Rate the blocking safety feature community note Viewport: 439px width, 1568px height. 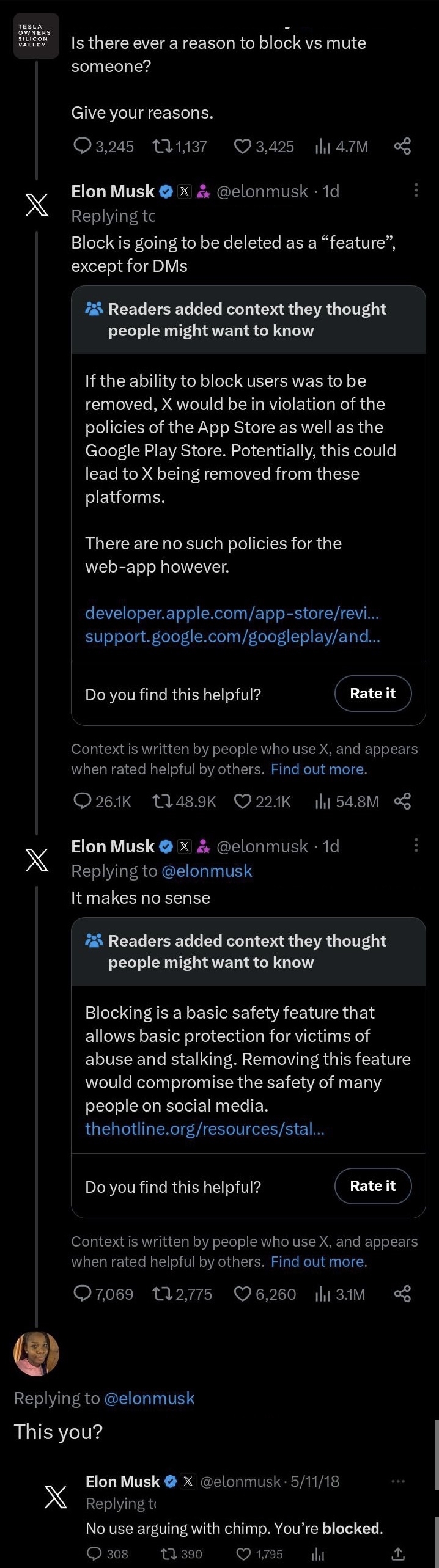(372, 1186)
